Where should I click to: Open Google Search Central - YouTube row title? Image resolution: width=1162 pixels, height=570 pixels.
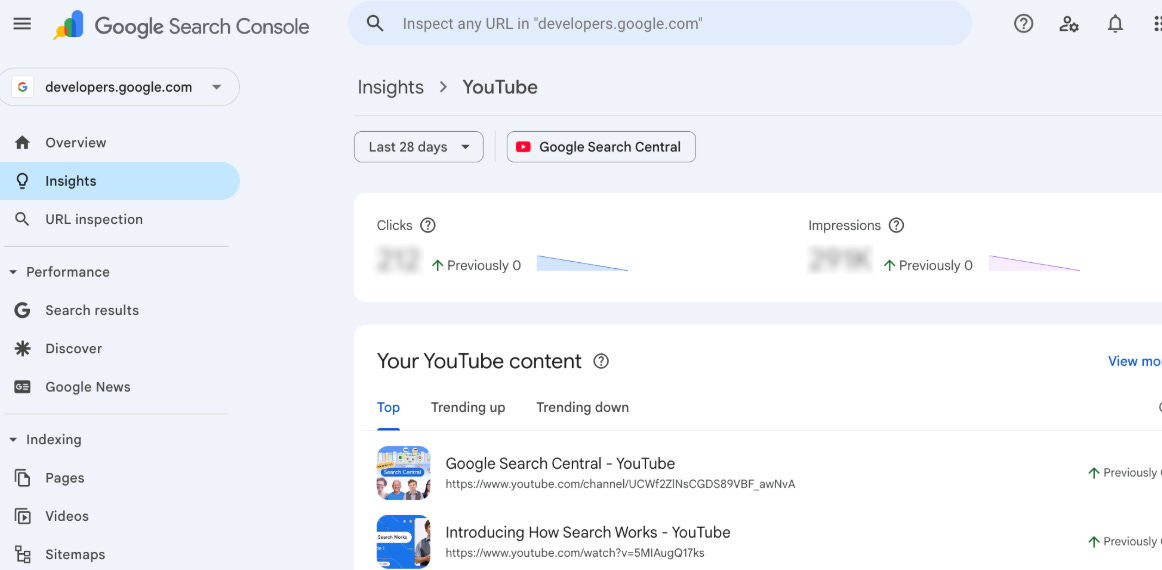(x=560, y=464)
